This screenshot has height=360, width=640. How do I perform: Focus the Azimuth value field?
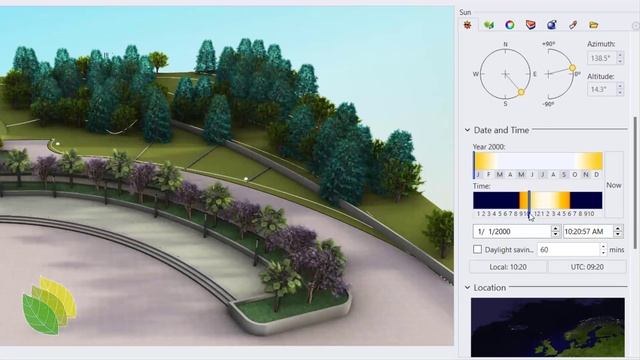pyautogui.click(x=601, y=58)
